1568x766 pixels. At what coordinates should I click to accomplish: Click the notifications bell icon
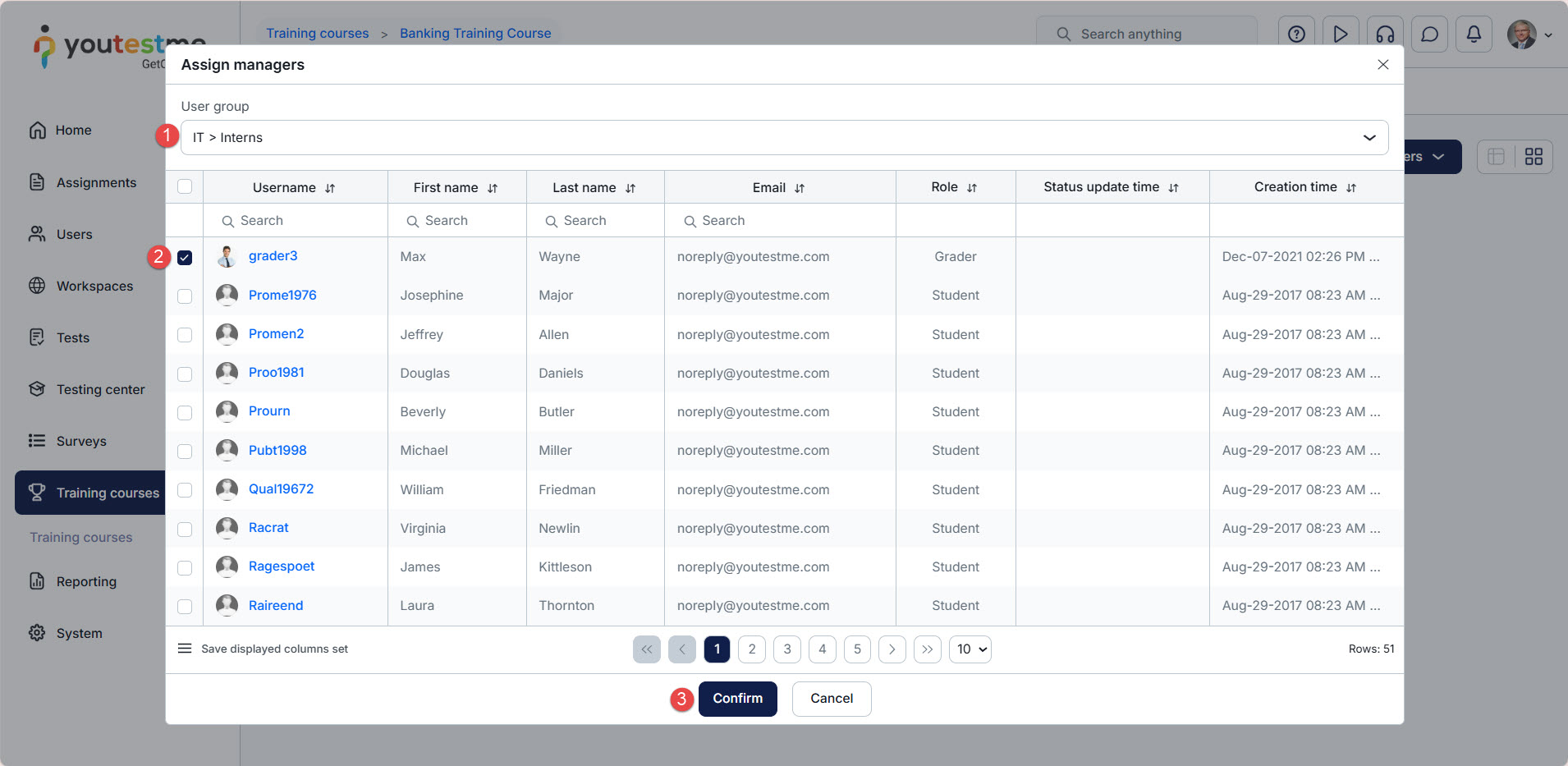pyautogui.click(x=1474, y=34)
